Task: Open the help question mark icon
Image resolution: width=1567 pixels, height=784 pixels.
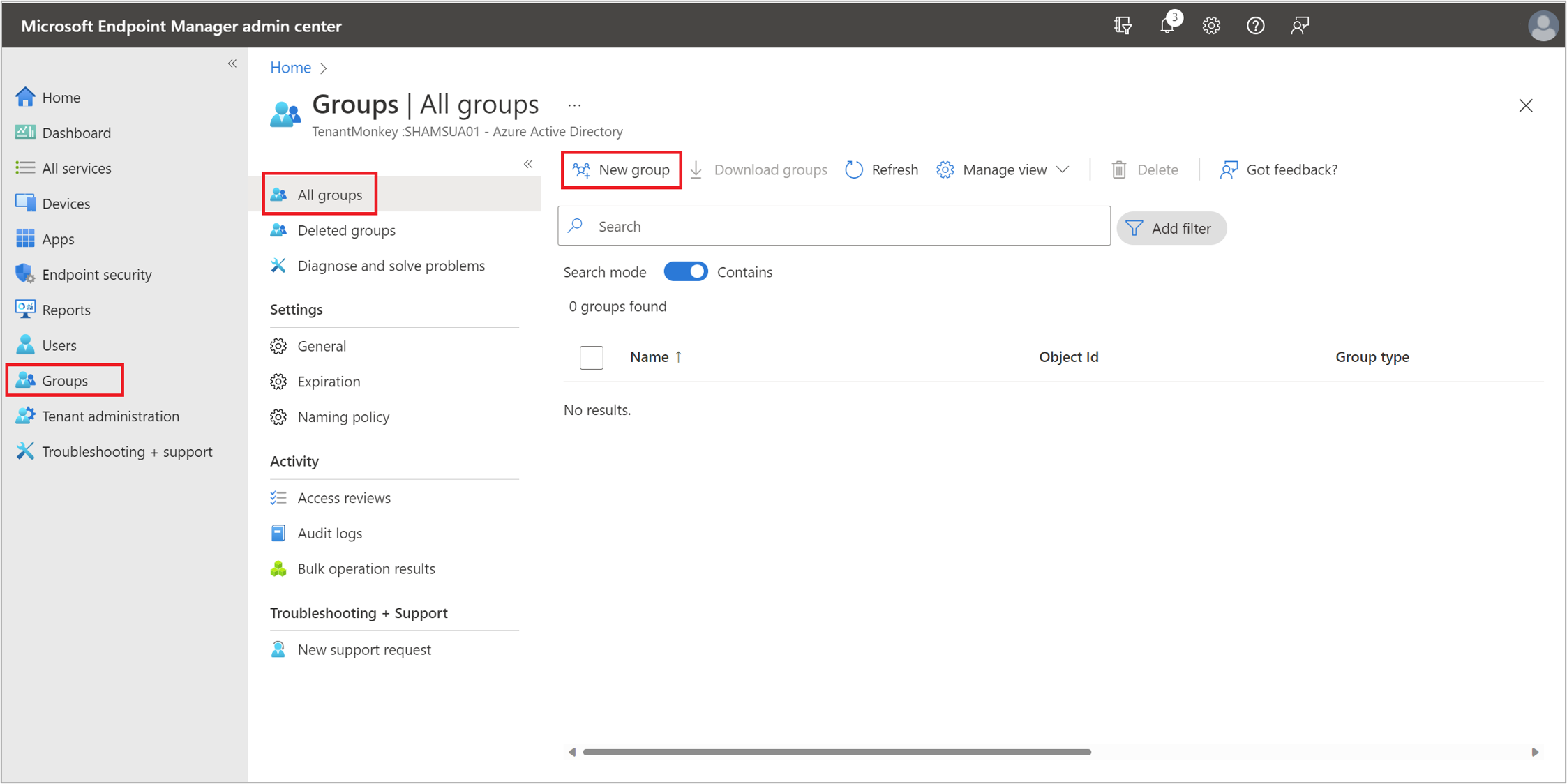Action: [1255, 26]
